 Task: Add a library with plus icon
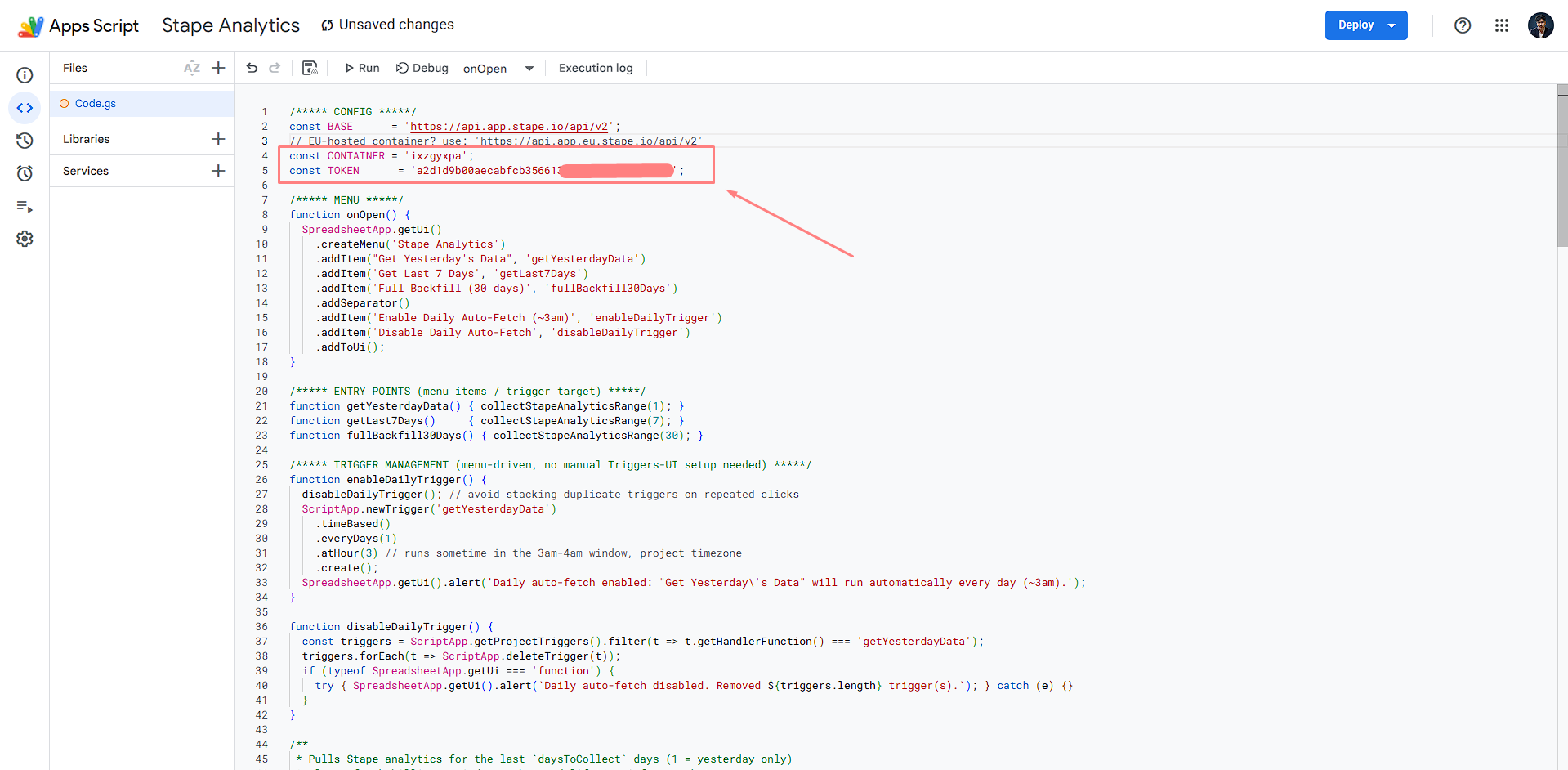click(x=218, y=139)
